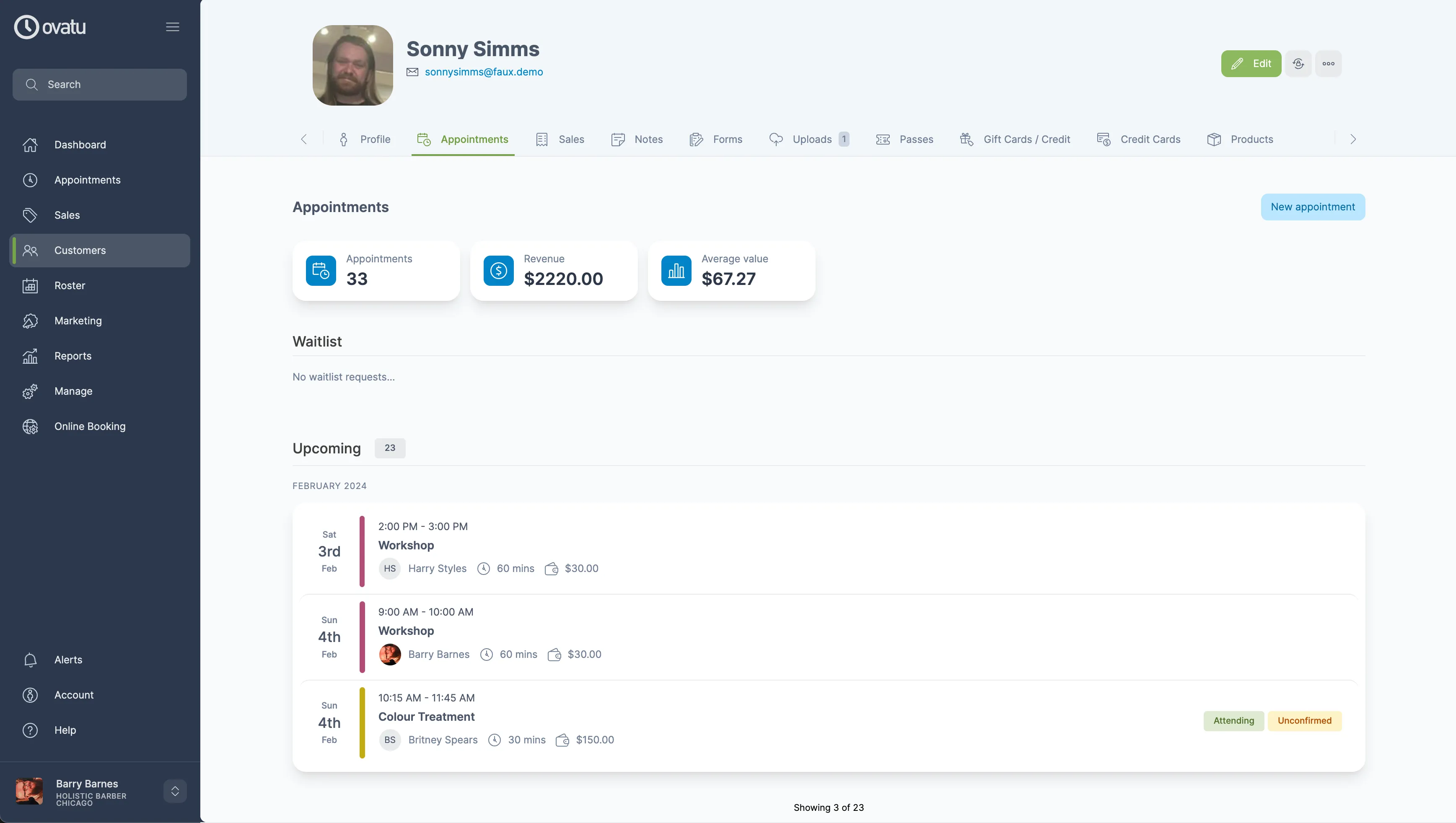Toggle Attending status on Colour Treatment booking
This screenshot has height=823, width=1456.
point(1234,720)
